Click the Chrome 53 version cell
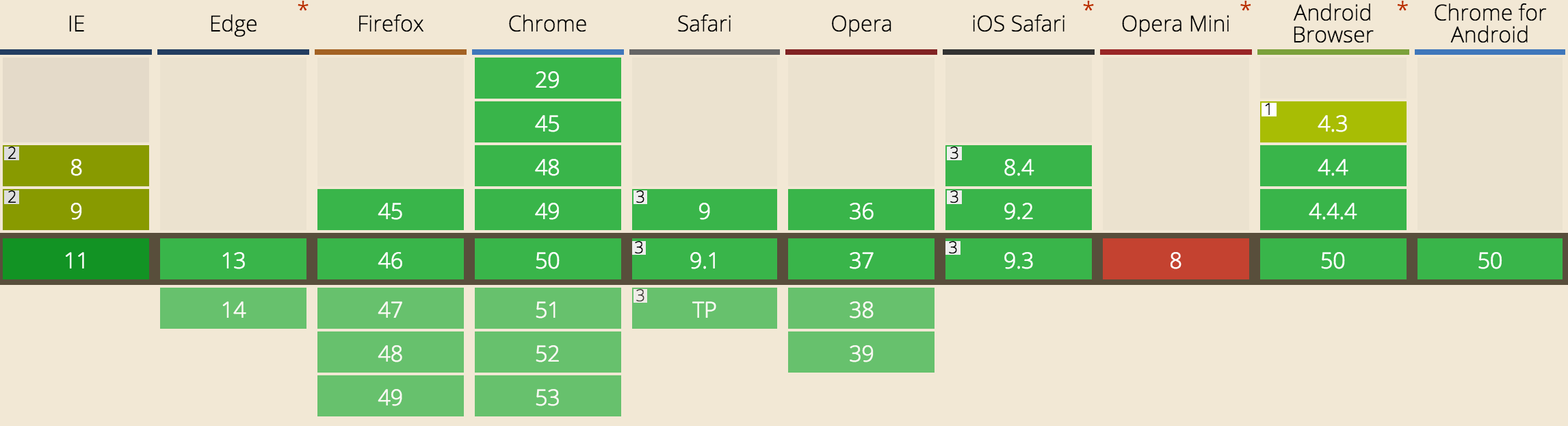 coord(547,397)
